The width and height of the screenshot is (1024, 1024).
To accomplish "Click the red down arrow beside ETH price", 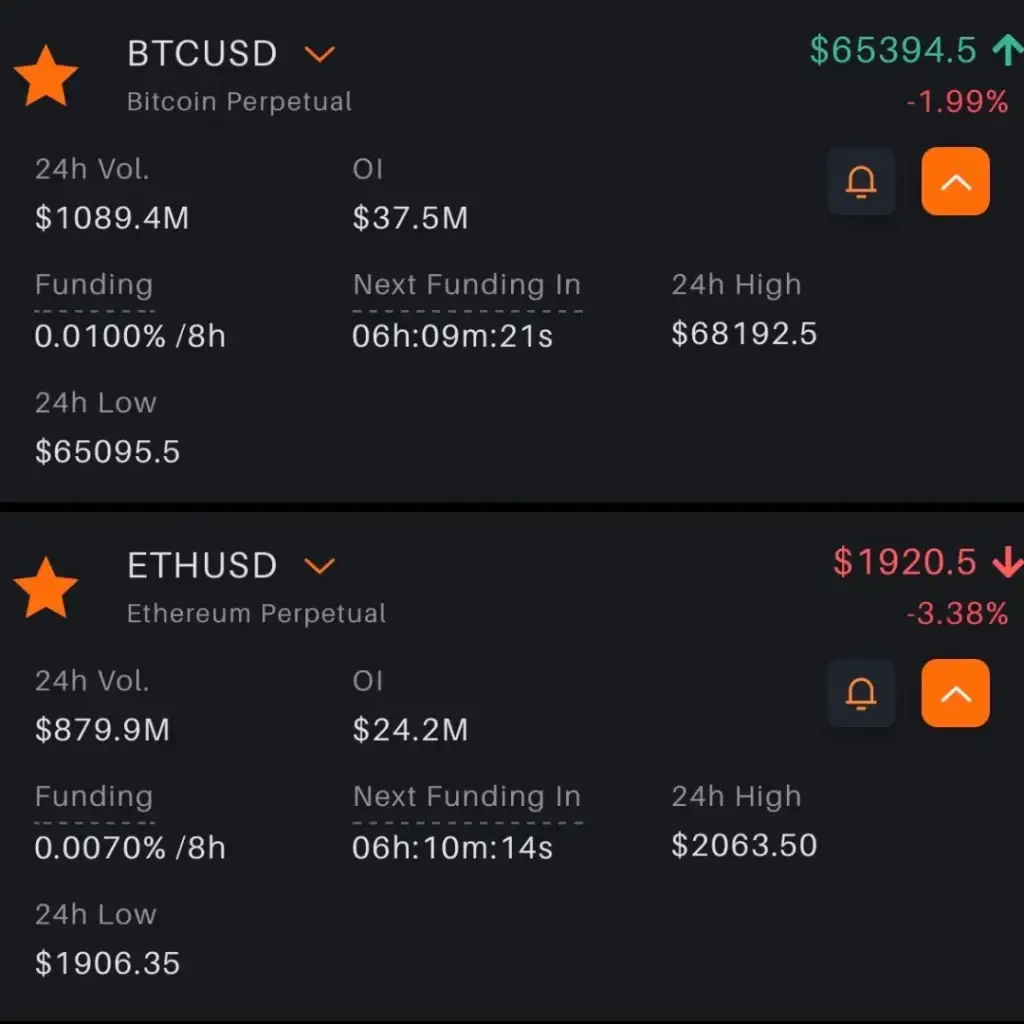I will click(1005, 563).
